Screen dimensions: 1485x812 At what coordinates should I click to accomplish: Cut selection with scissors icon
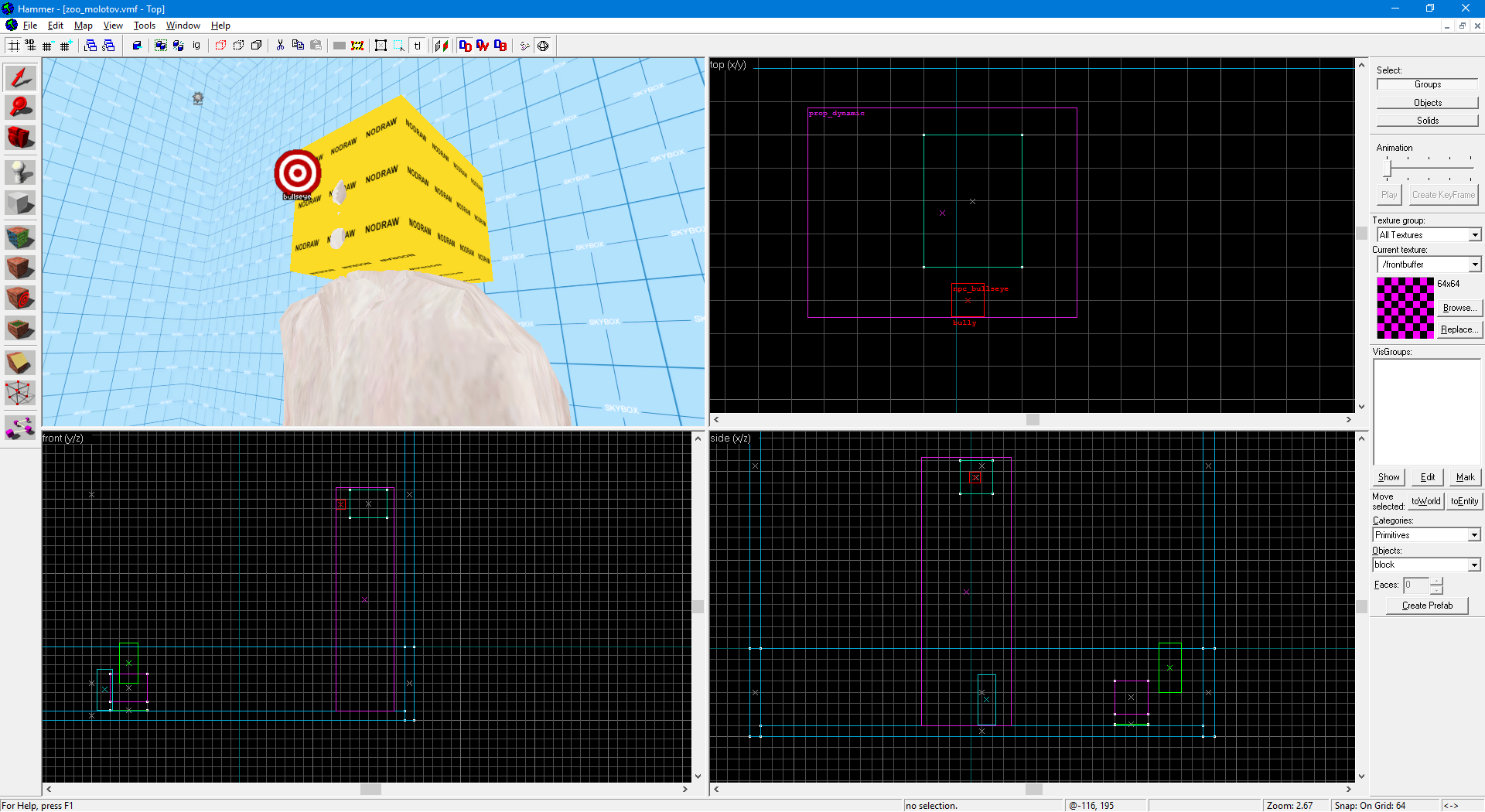click(280, 46)
